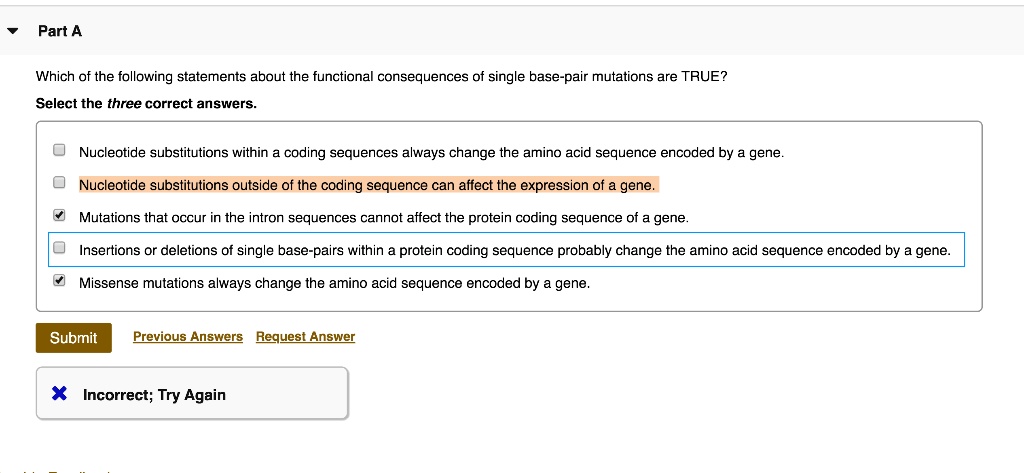Click the Missense mutations statement text
The width and height of the screenshot is (1024, 473).
click(x=334, y=283)
